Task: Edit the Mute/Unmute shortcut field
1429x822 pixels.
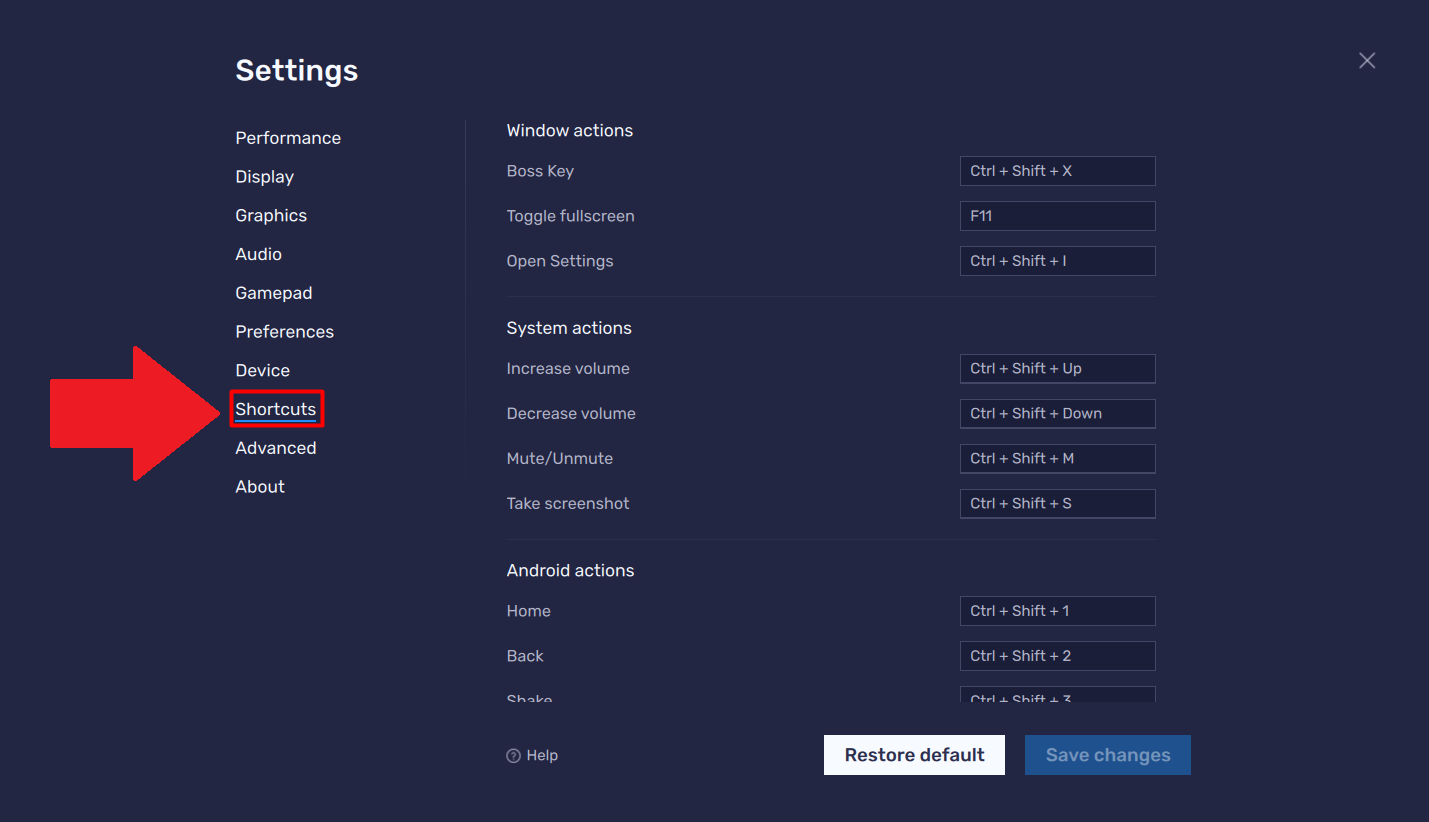Action: tap(1057, 459)
